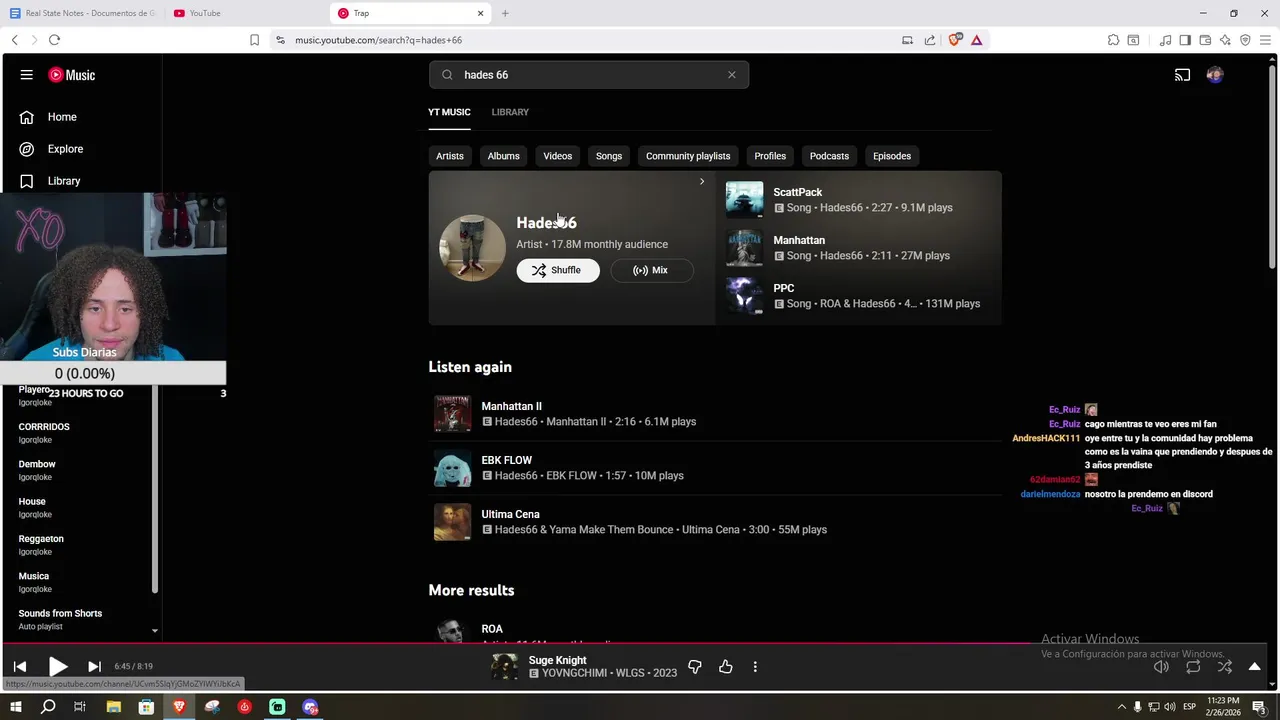Open the Windows Start menu
The height and width of the screenshot is (720, 1280).
pos(17,707)
